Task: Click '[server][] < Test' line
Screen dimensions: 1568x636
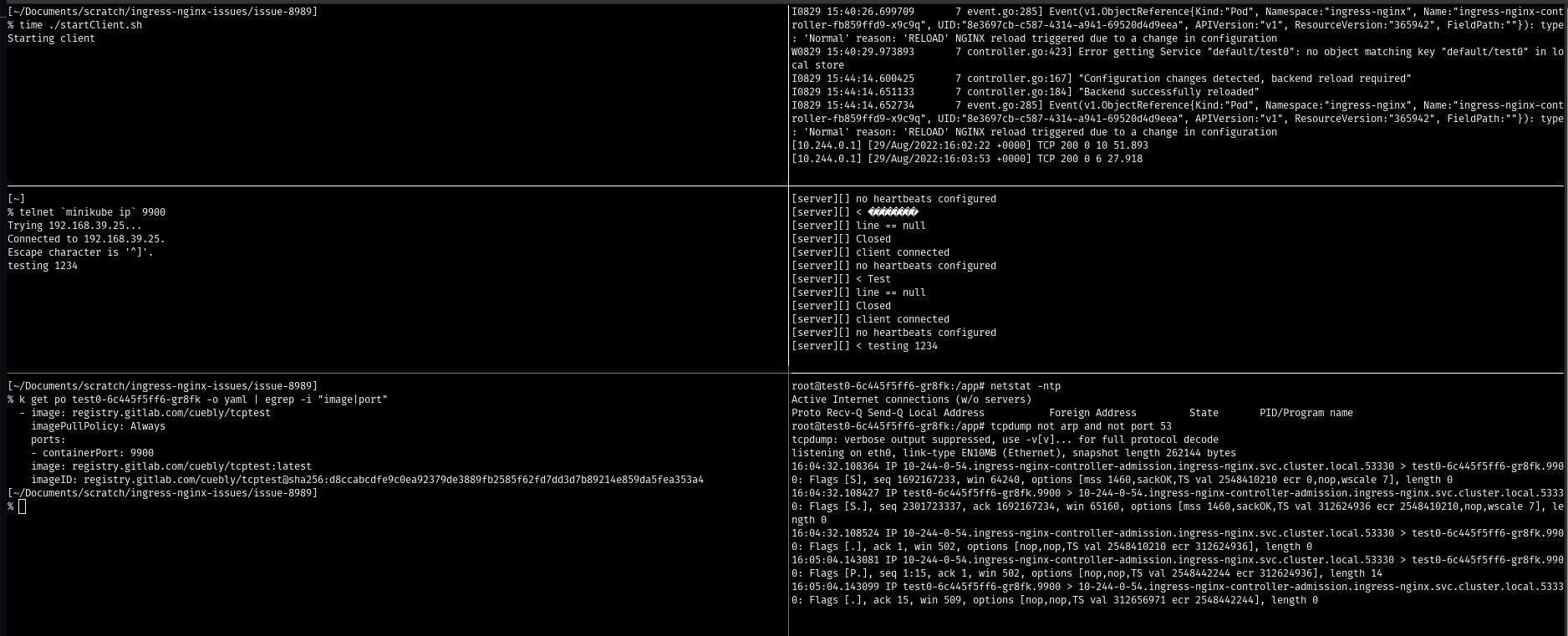Action: point(841,279)
